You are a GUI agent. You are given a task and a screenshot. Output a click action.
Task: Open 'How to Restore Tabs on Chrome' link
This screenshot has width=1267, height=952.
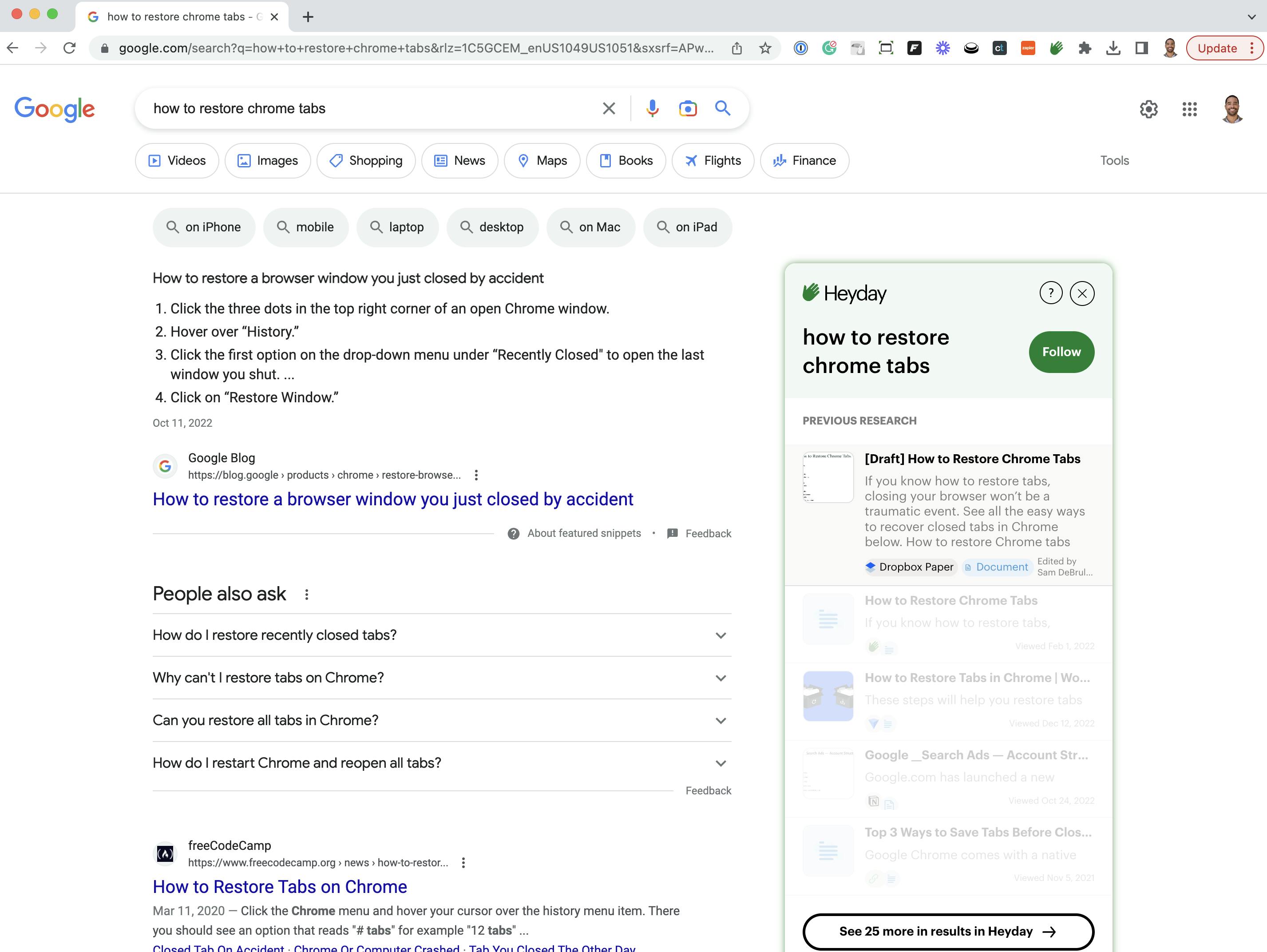(280, 887)
